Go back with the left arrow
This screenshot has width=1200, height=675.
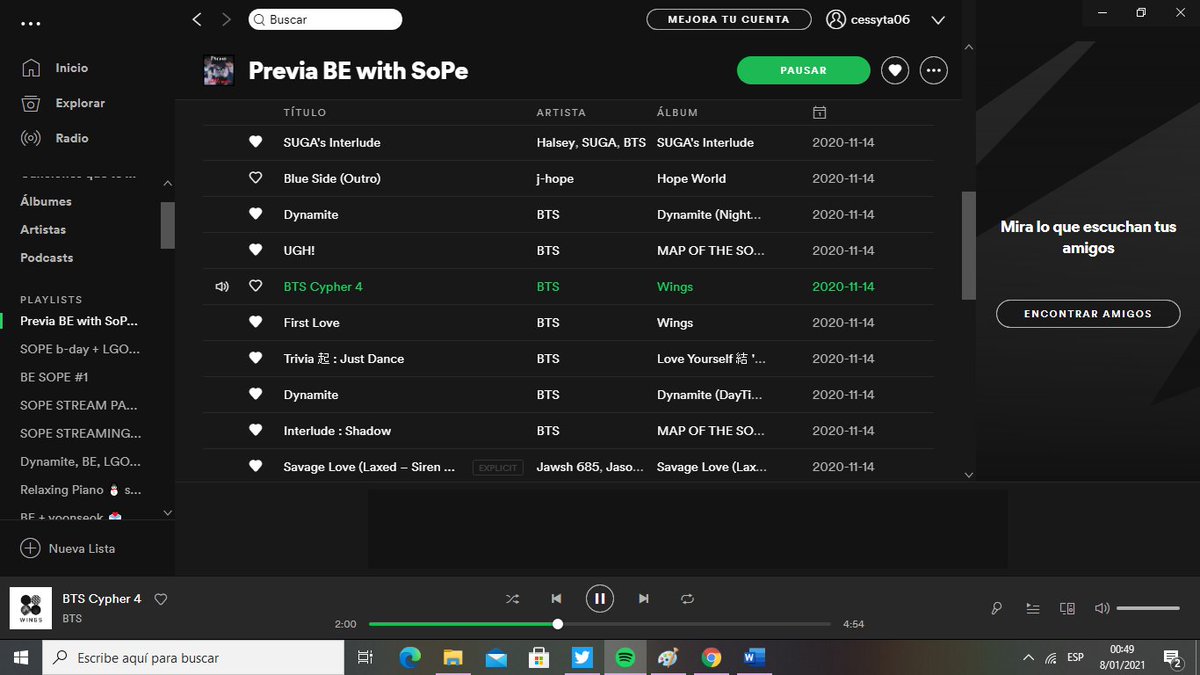197,19
